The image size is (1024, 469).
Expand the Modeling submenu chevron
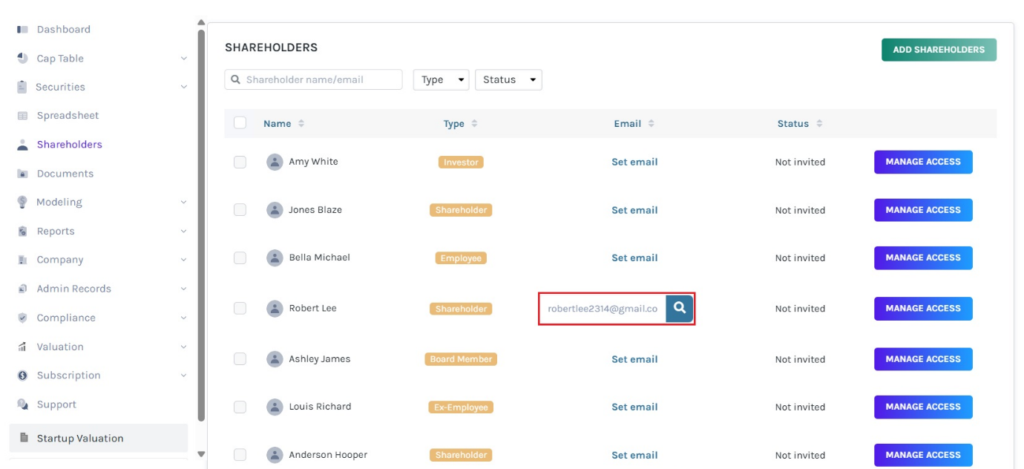184,202
